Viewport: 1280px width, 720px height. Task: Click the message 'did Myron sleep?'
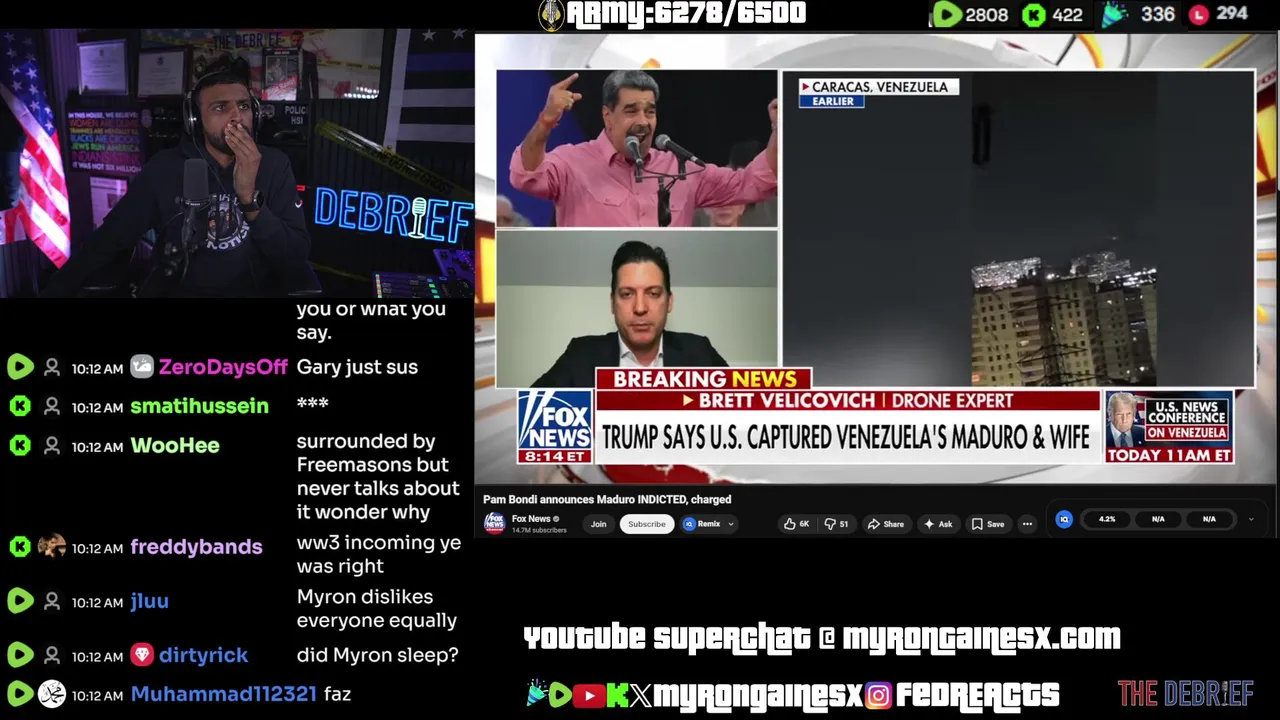tap(377, 655)
